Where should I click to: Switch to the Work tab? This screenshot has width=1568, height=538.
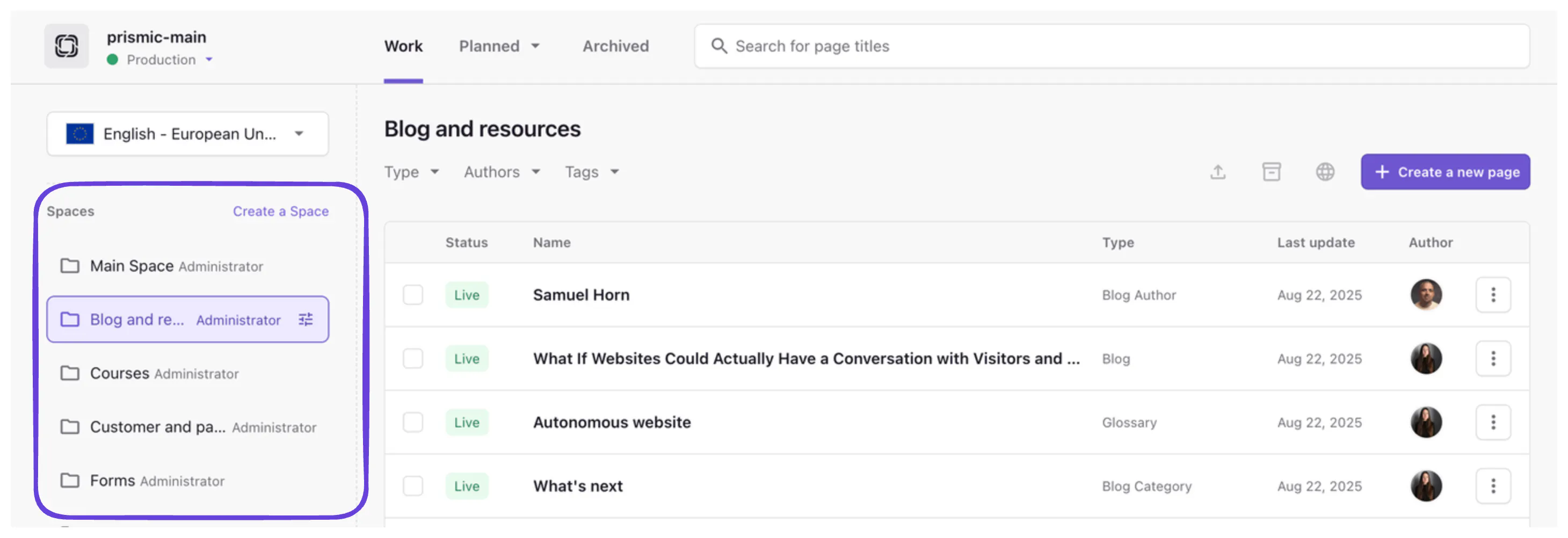tap(403, 46)
